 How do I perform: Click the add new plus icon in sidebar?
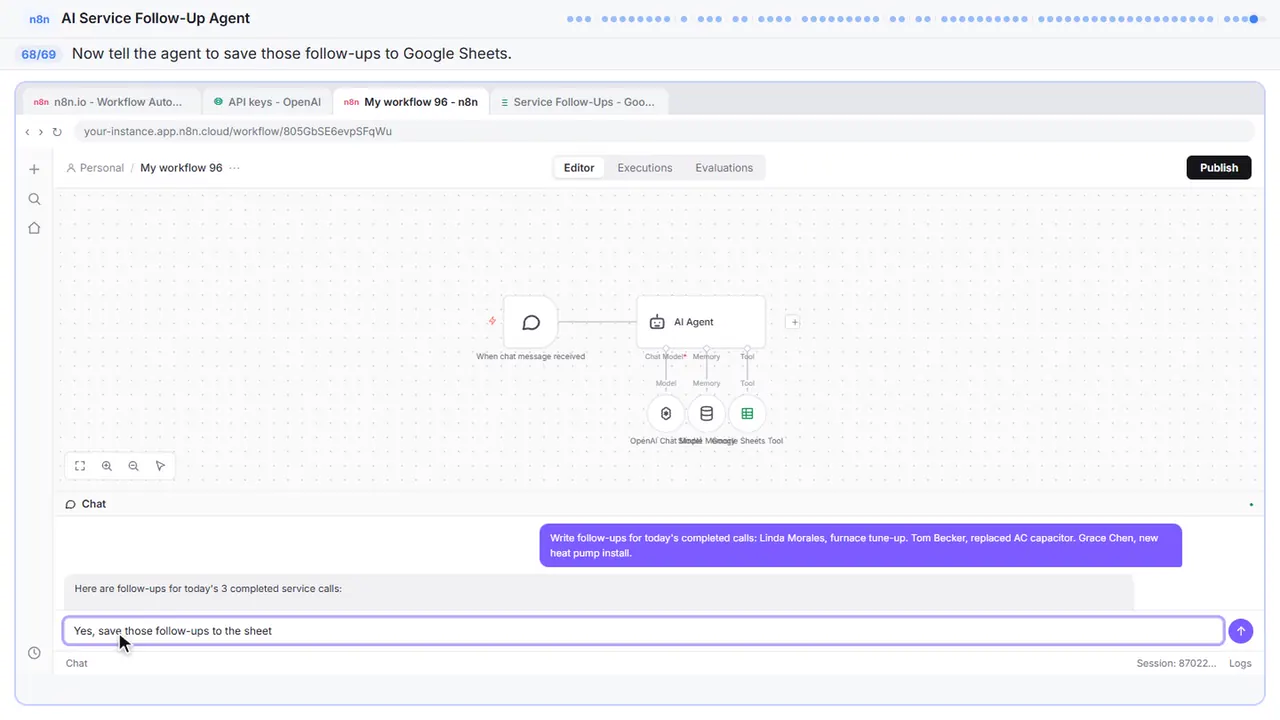coord(34,169)
